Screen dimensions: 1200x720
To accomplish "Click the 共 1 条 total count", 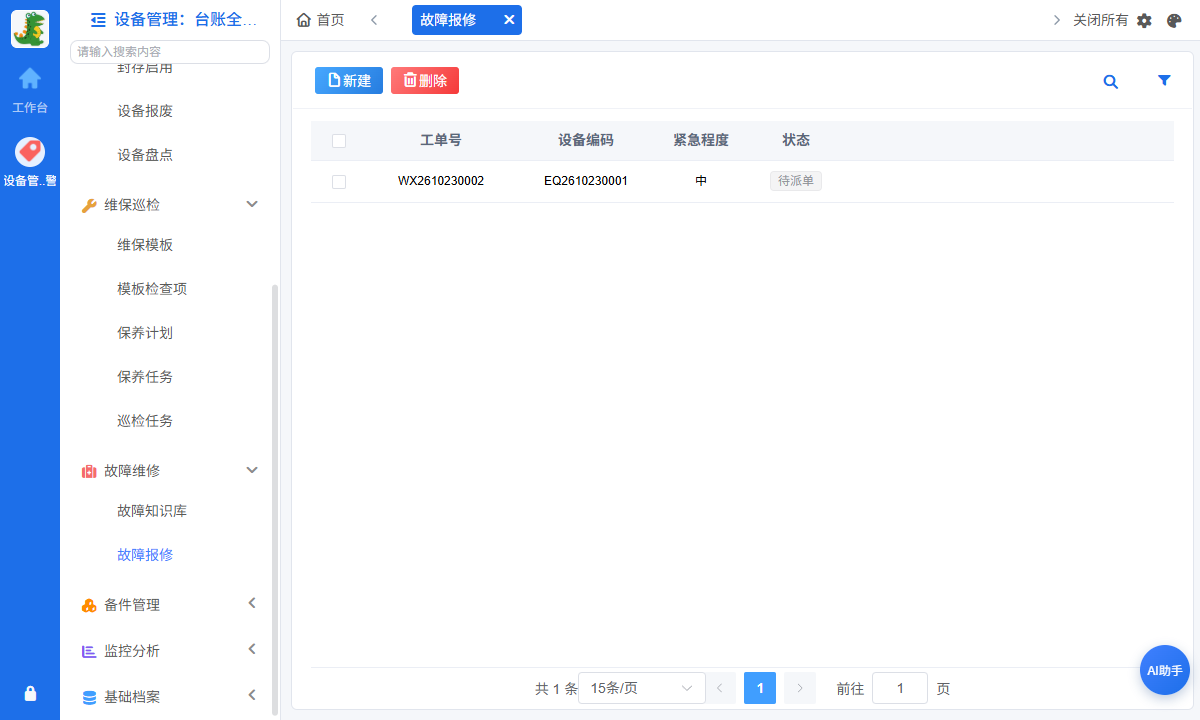I will [556, 689].
